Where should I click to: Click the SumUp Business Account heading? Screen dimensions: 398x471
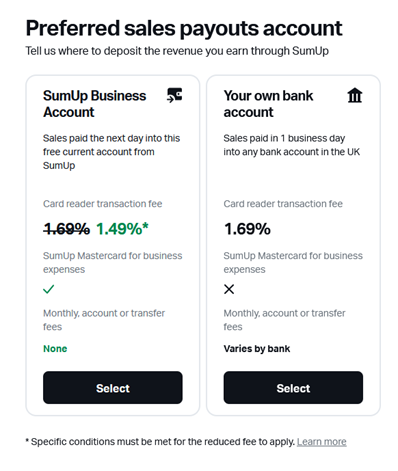click(95, 104)
